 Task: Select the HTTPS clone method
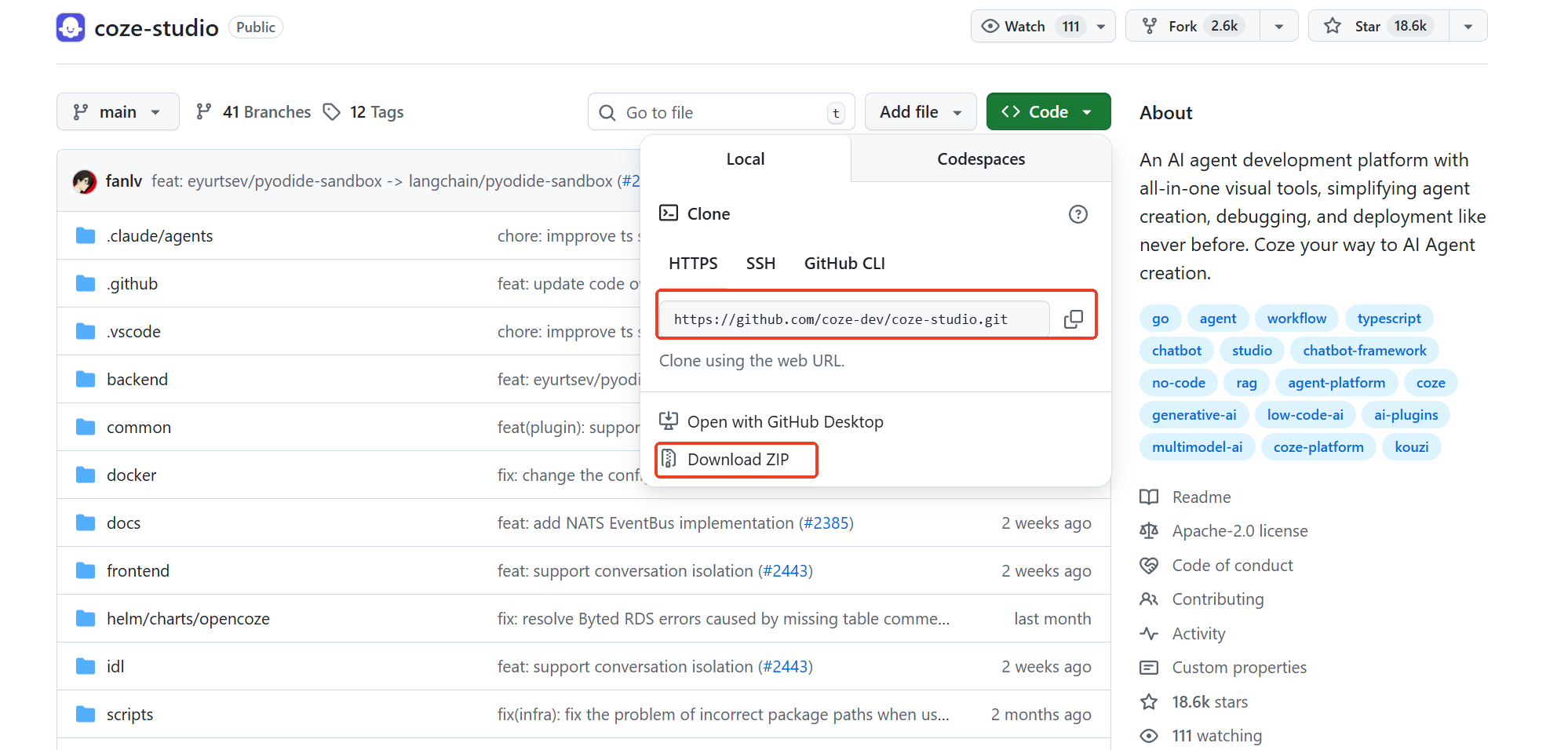[x=693, y=264]
